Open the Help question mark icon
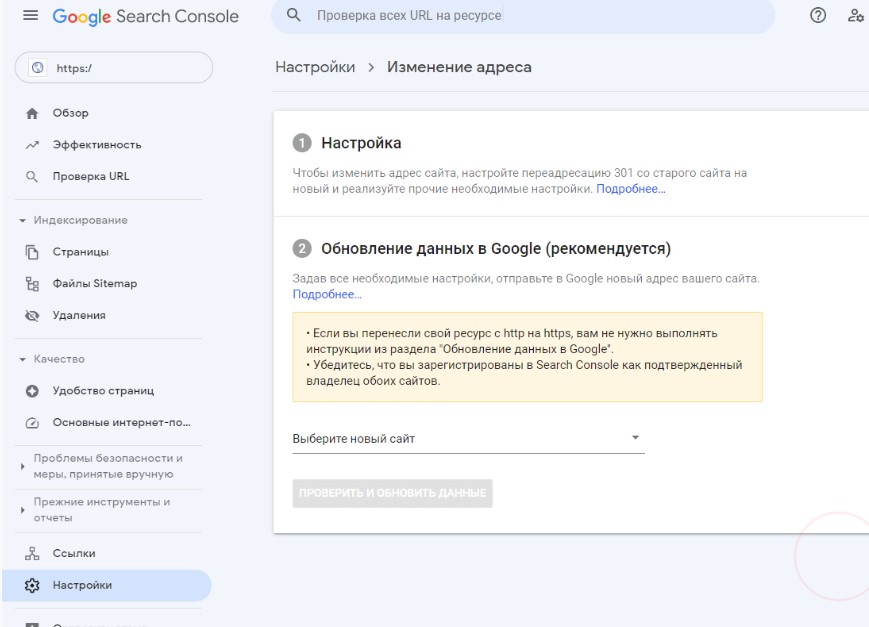 coord(817,15)
